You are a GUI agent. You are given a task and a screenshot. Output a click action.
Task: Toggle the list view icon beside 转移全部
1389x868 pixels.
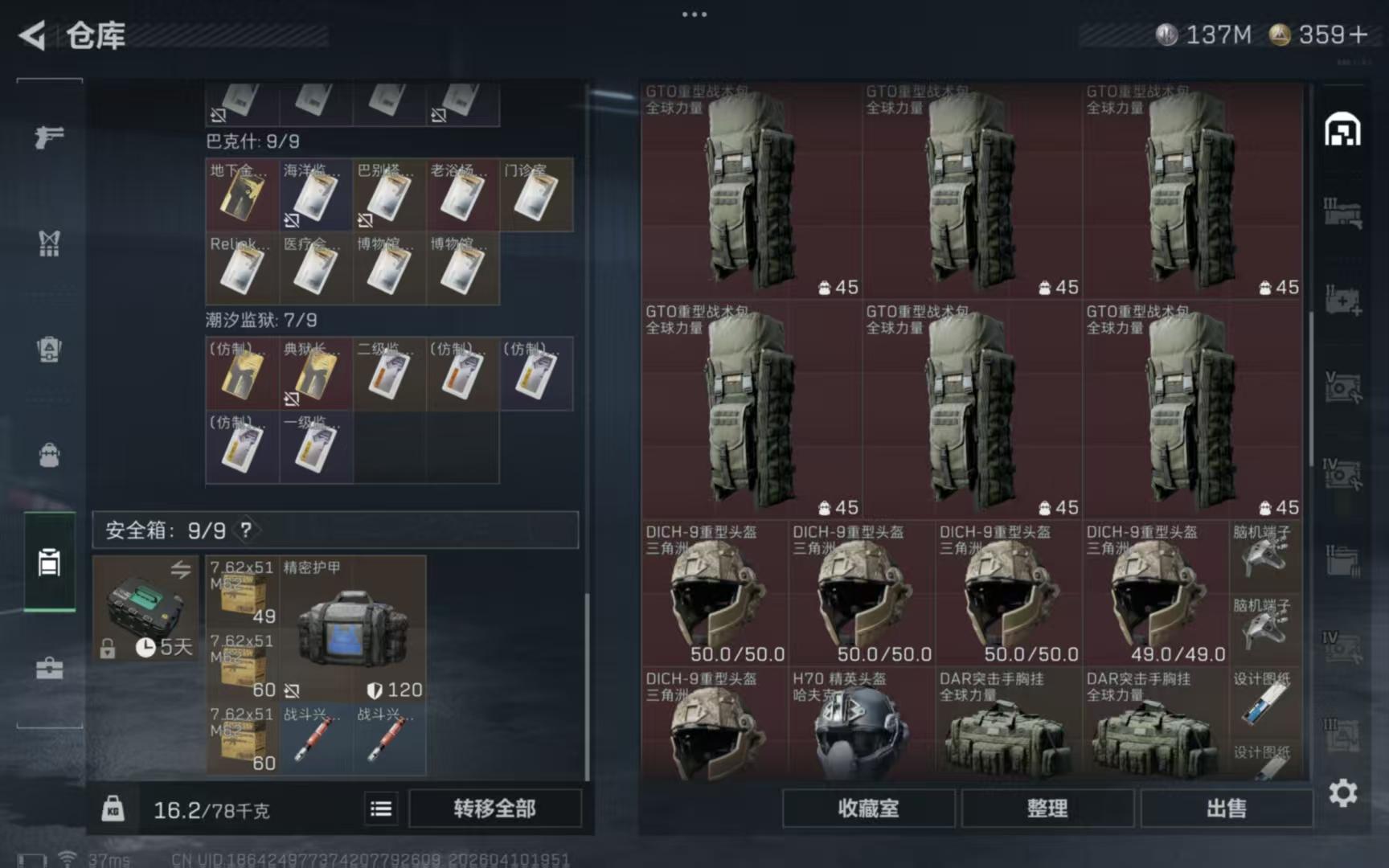click(x=381, y=809)
